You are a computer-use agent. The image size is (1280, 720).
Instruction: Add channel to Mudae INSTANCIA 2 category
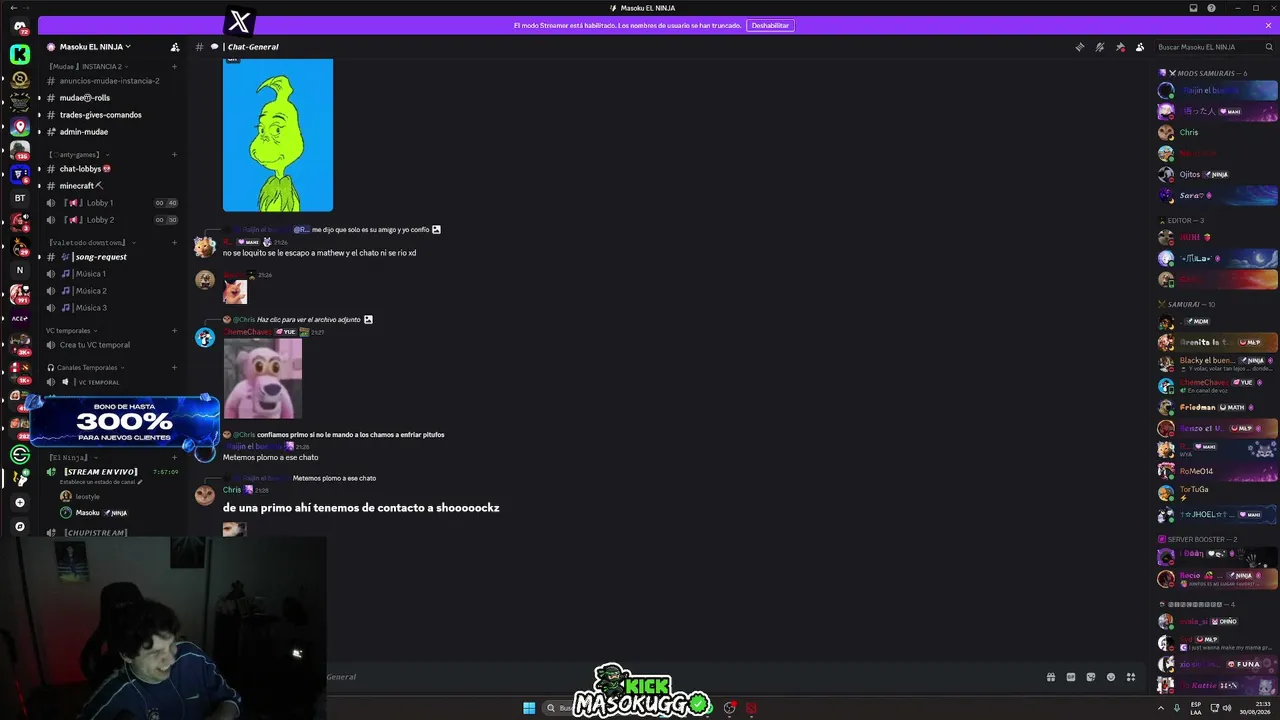click(x=174, y=67)
